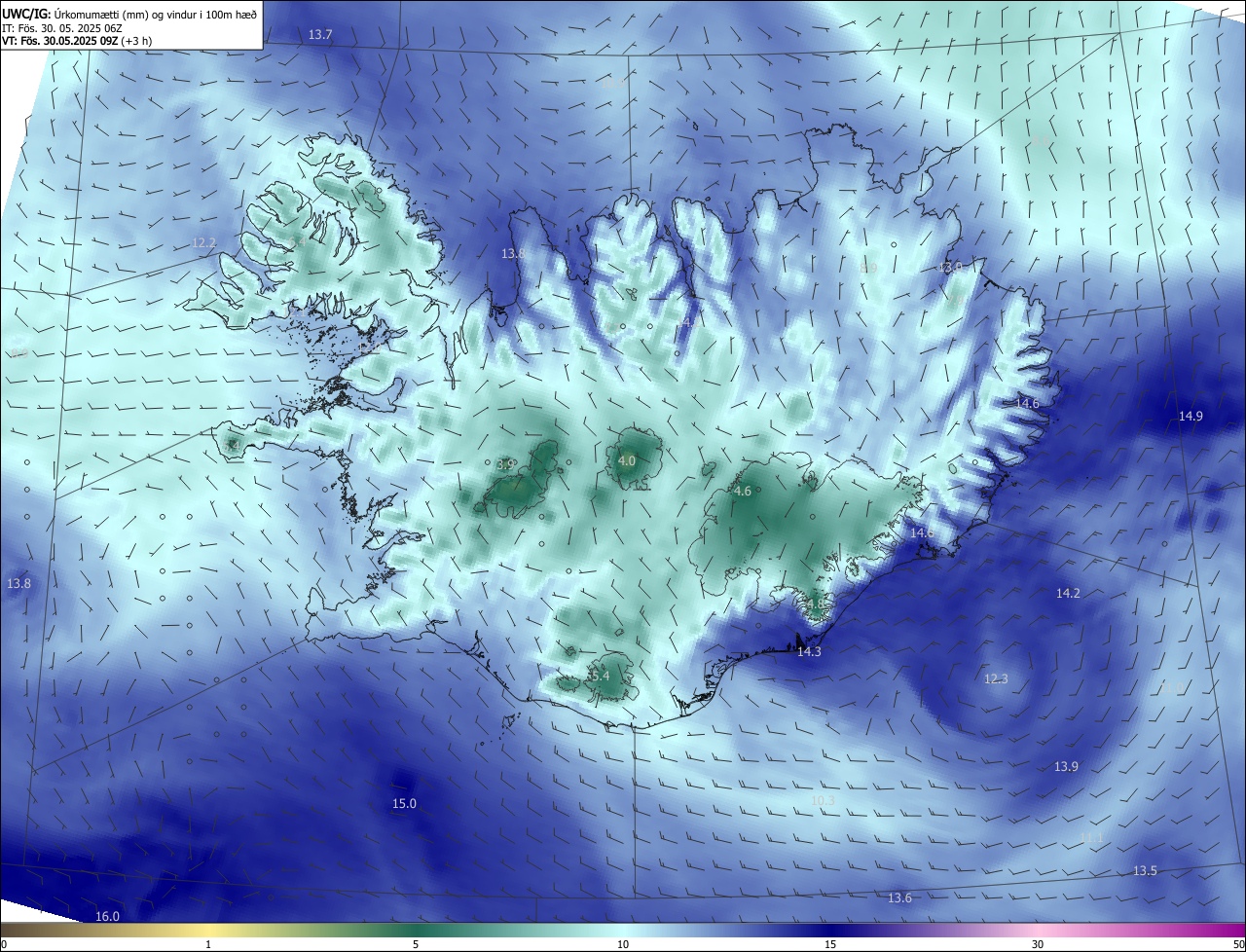Click the "UWC/IG: Úrkomumætti (mm) og vindur" title line
The height and width of the screenshot is (952, 1246).
[x=129, y=14]
